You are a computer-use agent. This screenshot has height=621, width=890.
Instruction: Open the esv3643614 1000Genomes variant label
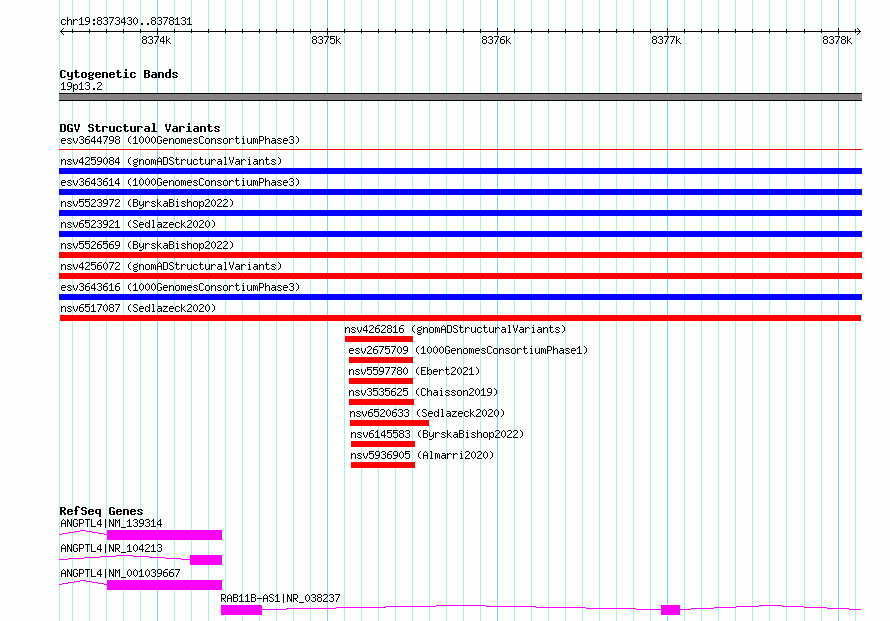pos(180,182)
